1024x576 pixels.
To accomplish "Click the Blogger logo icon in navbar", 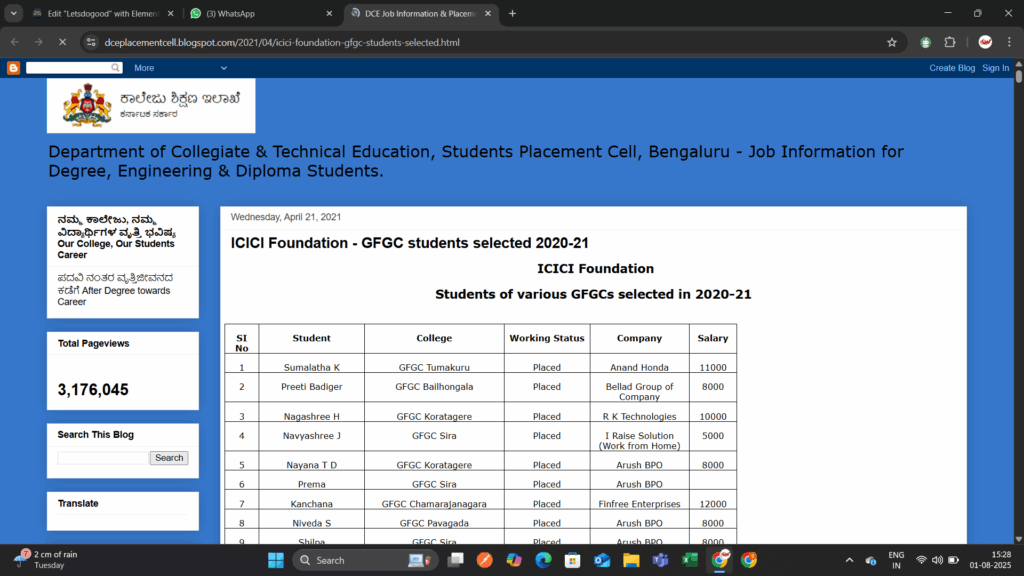I will [13, 68].
